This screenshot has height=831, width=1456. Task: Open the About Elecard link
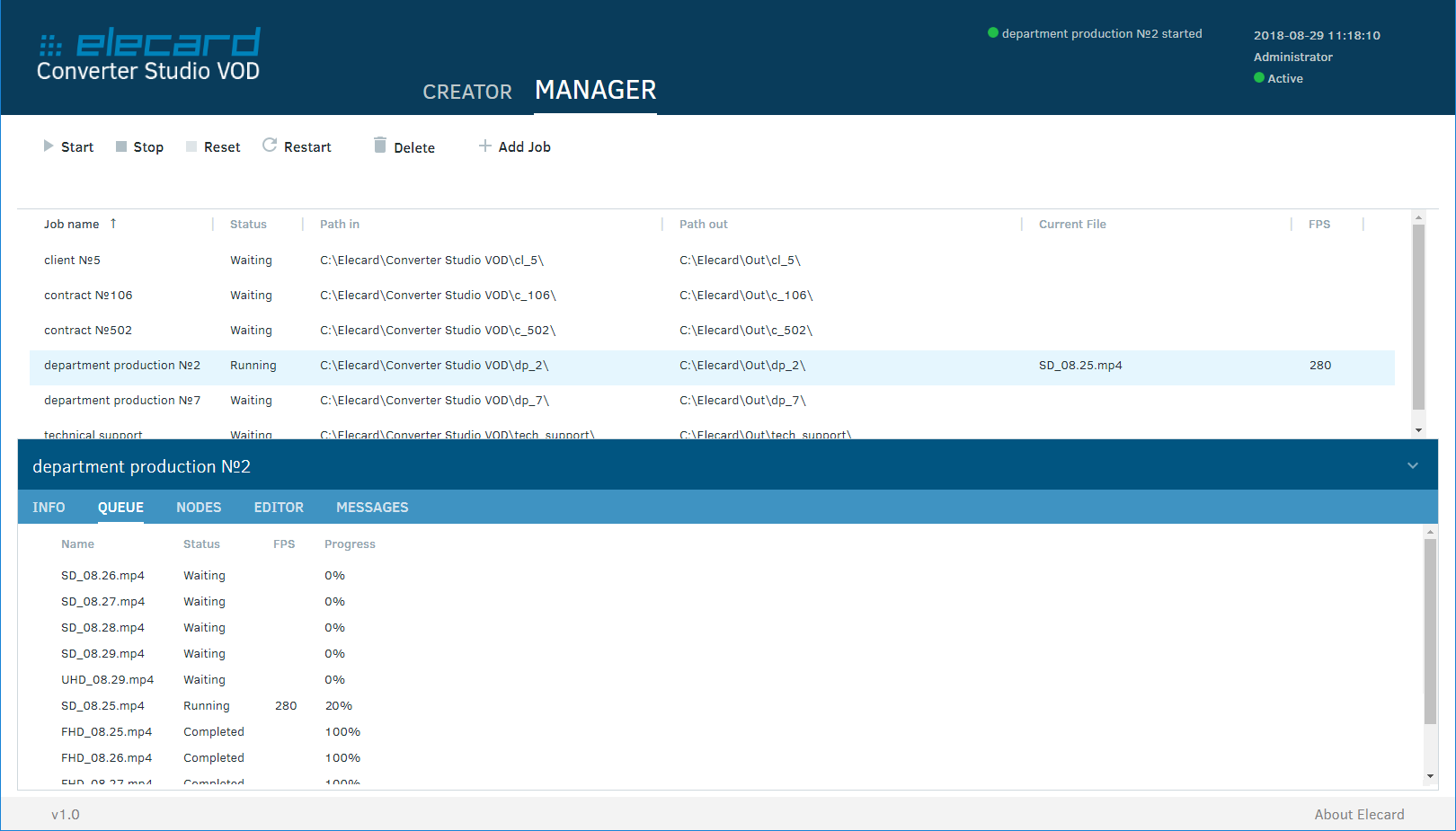1359,814
